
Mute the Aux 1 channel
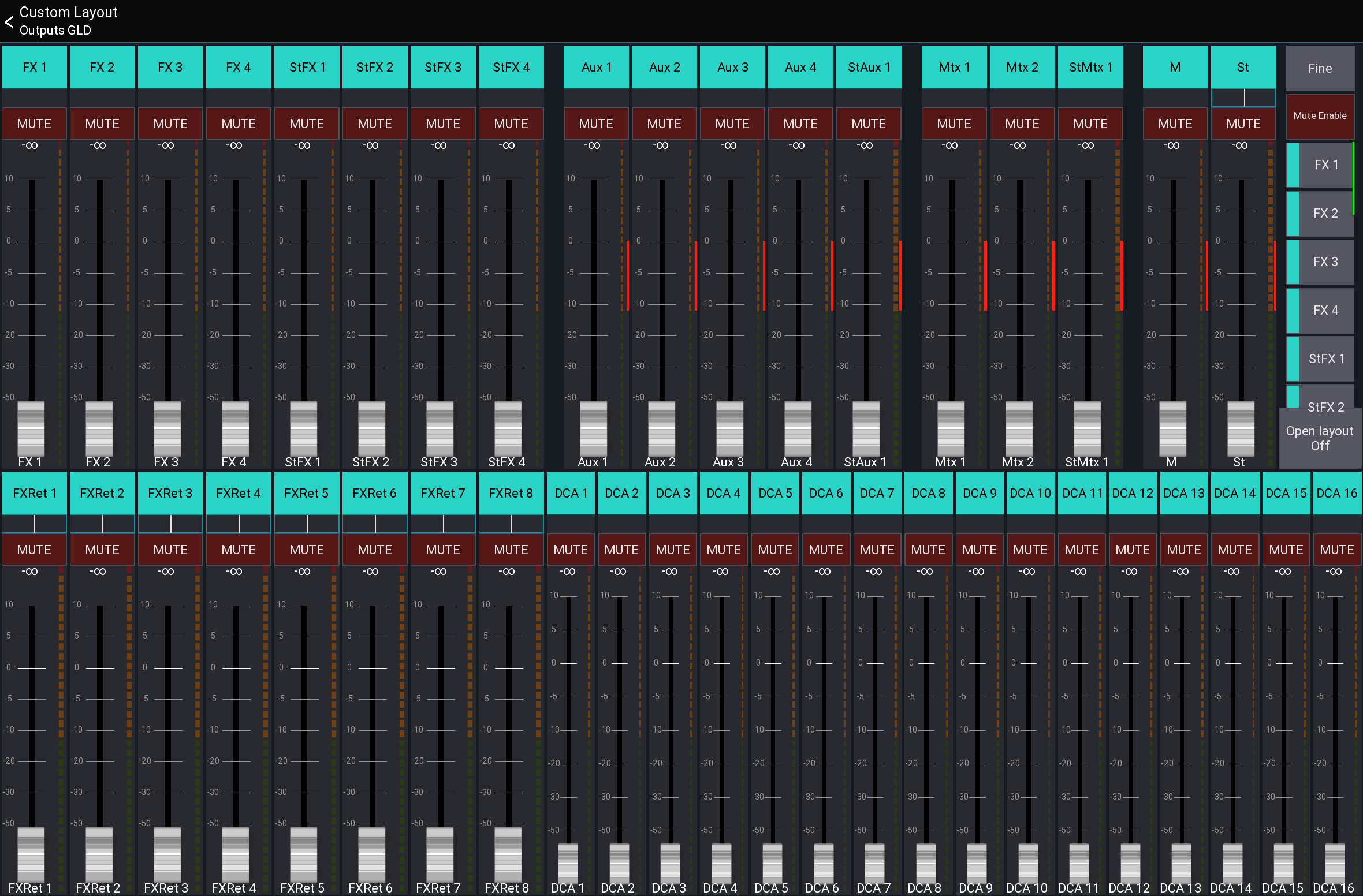pos(596,124)
